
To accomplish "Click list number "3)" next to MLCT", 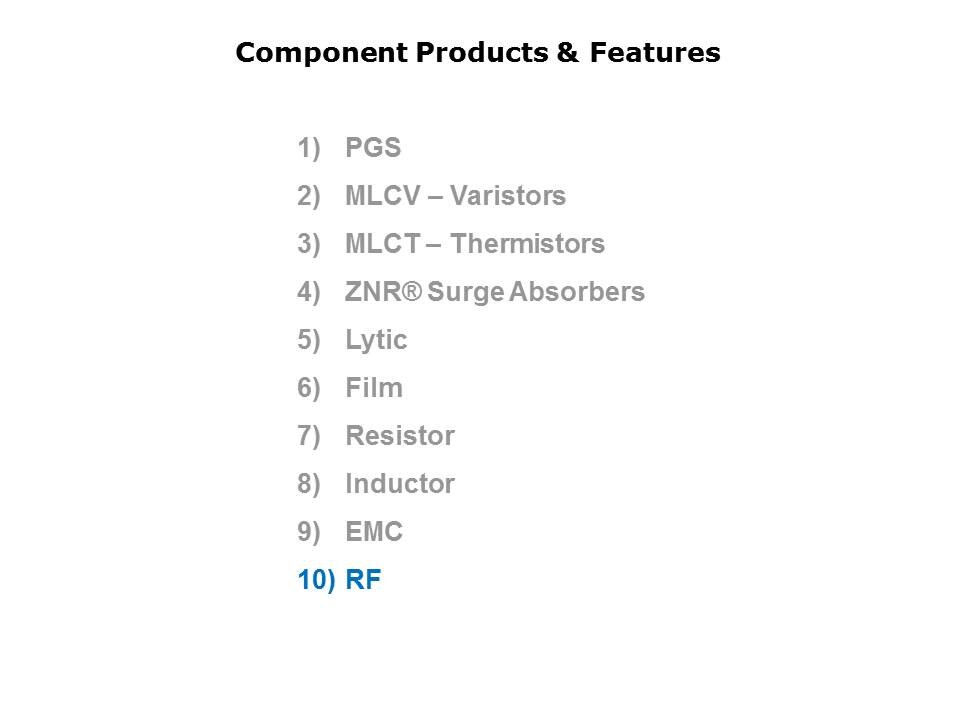I will (x=308, y=245).
